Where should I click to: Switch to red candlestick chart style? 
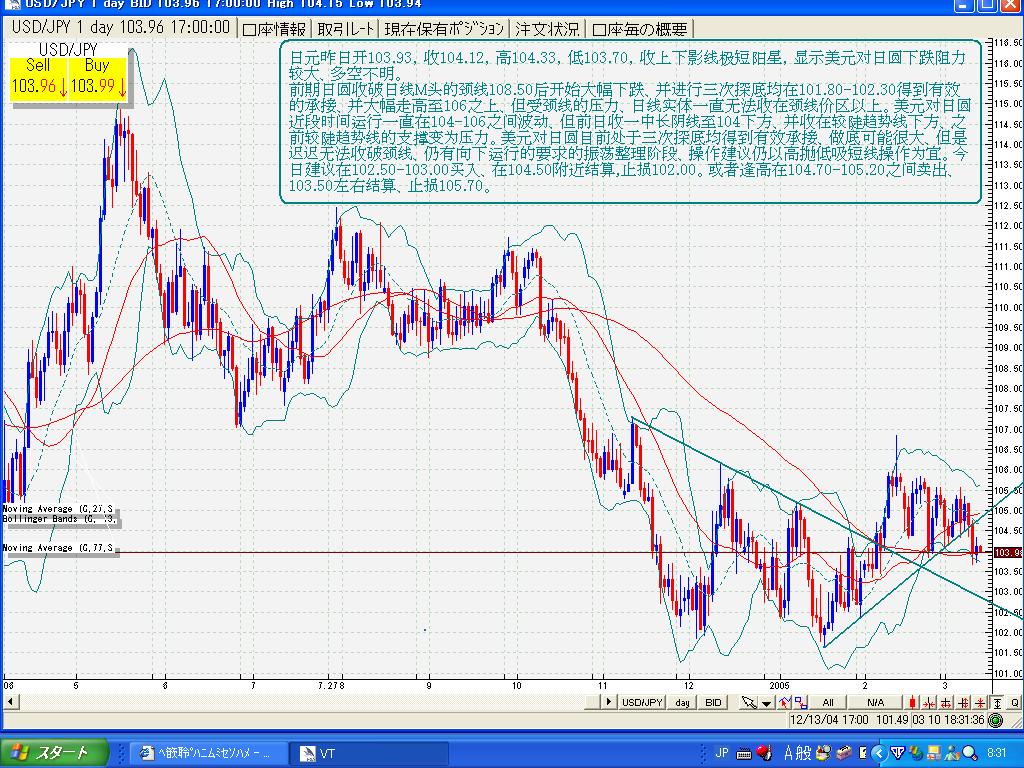click(x=912, y=703)
